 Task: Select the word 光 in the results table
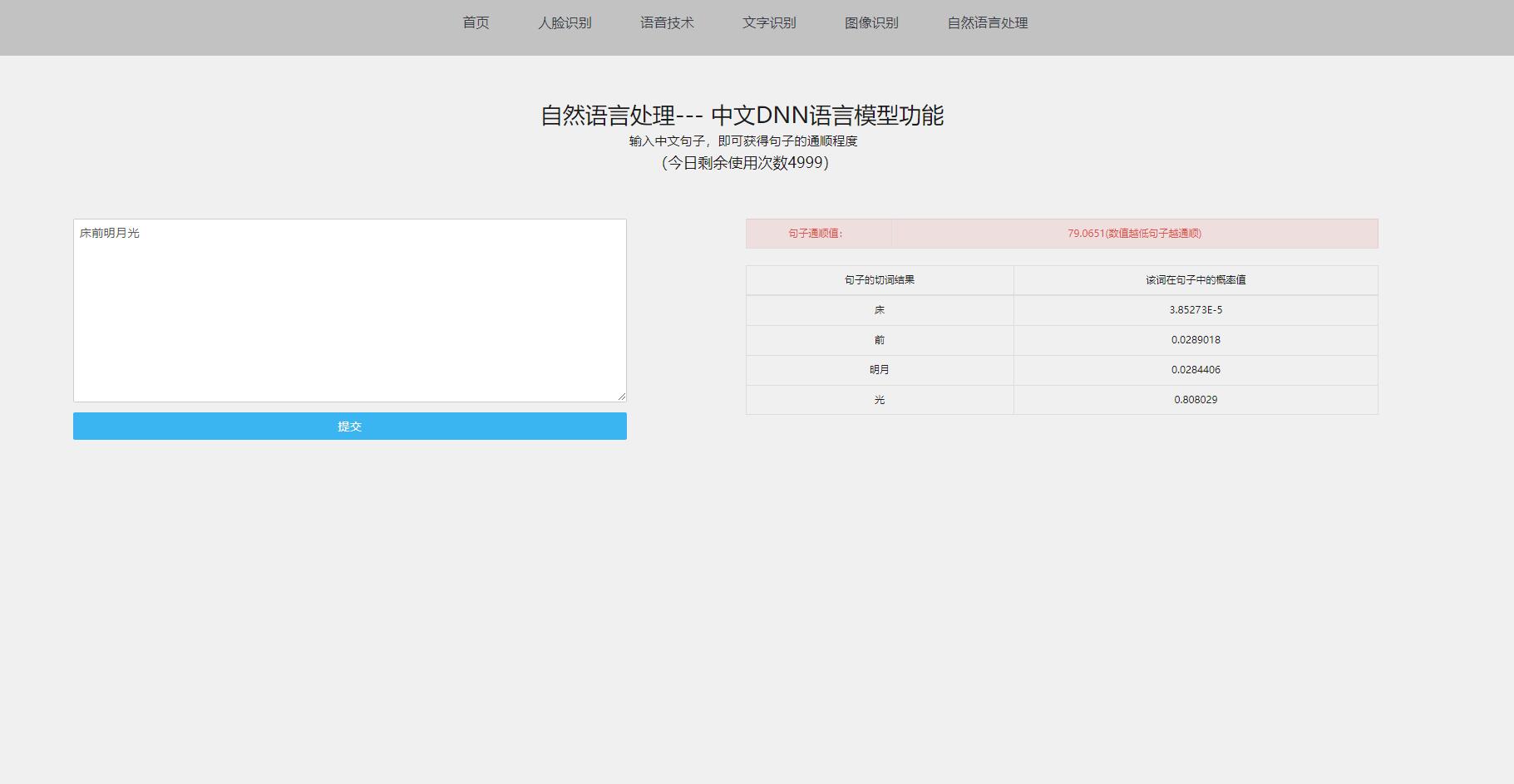tap(880, 399)
